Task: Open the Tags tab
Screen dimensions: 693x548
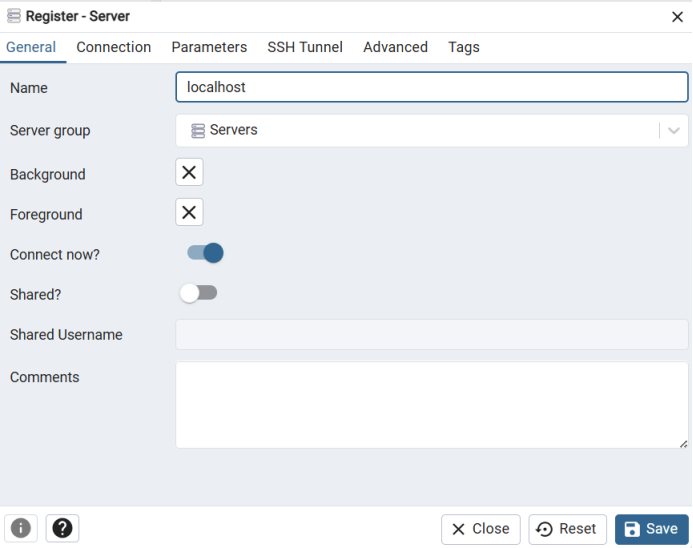Action: point(464,47)
